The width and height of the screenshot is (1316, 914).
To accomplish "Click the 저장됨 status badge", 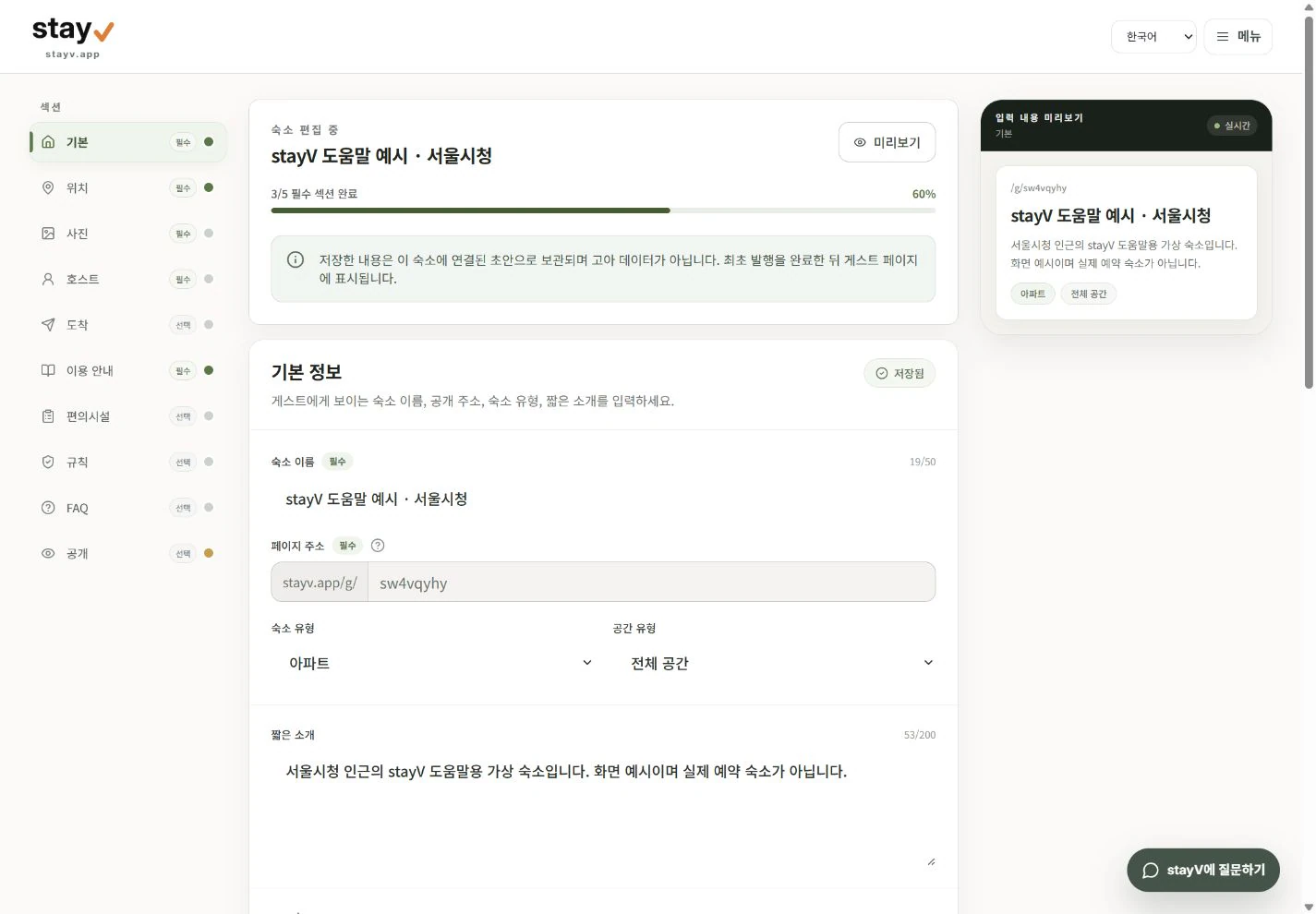I will 899,373.
